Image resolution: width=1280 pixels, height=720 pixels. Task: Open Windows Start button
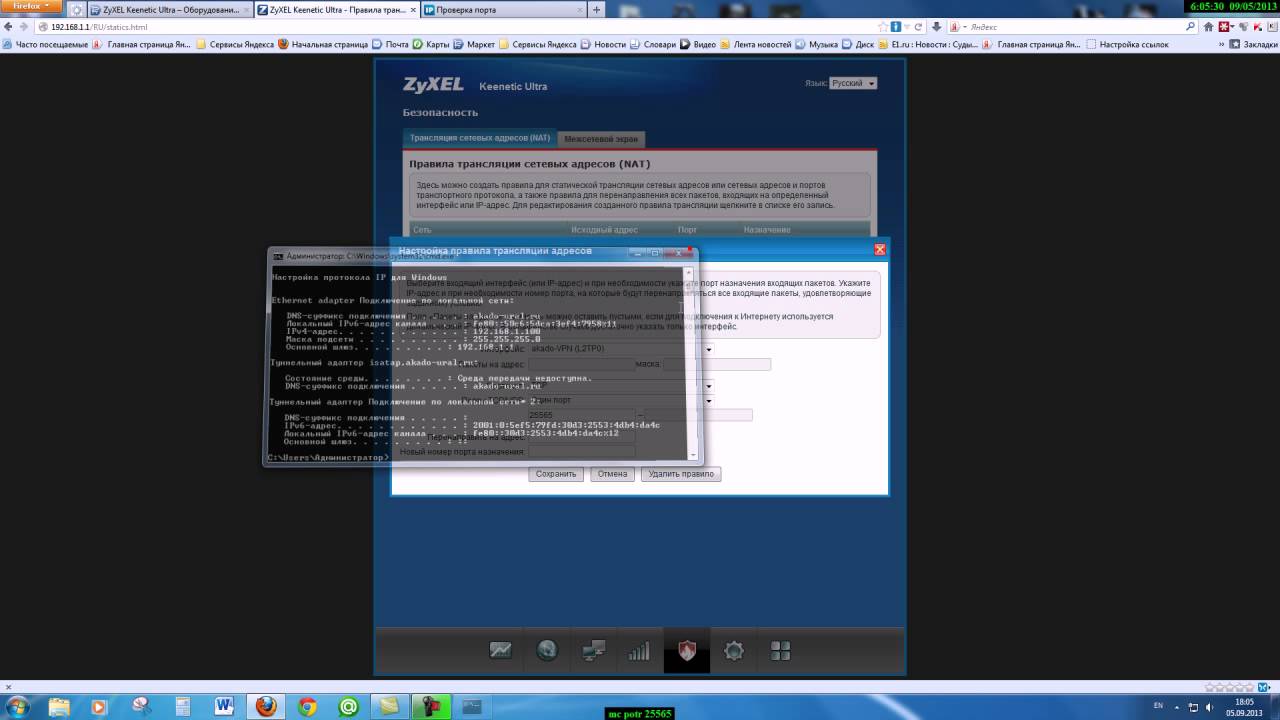(18, 706)
